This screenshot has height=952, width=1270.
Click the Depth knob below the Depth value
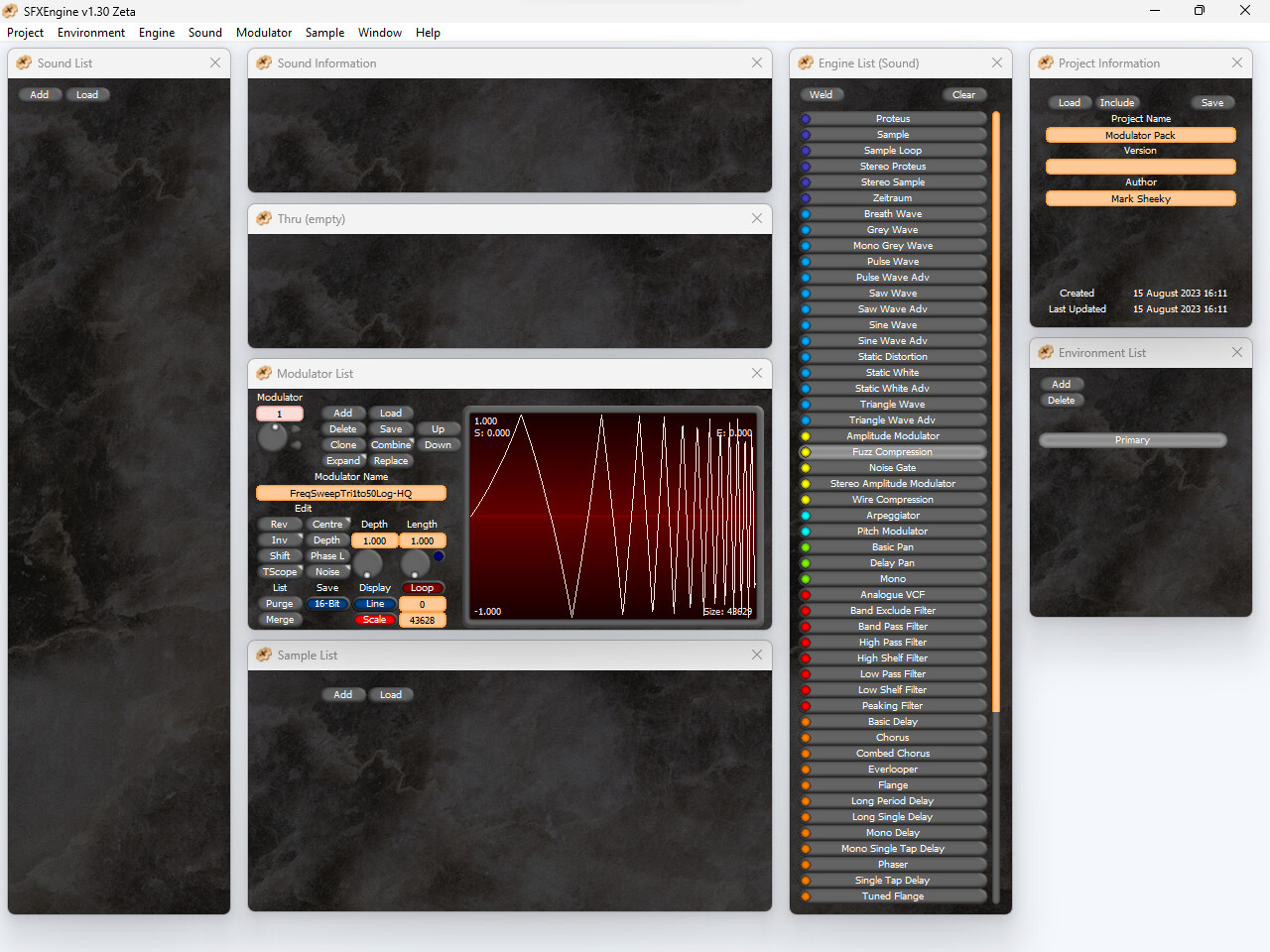tap(368, 565)
